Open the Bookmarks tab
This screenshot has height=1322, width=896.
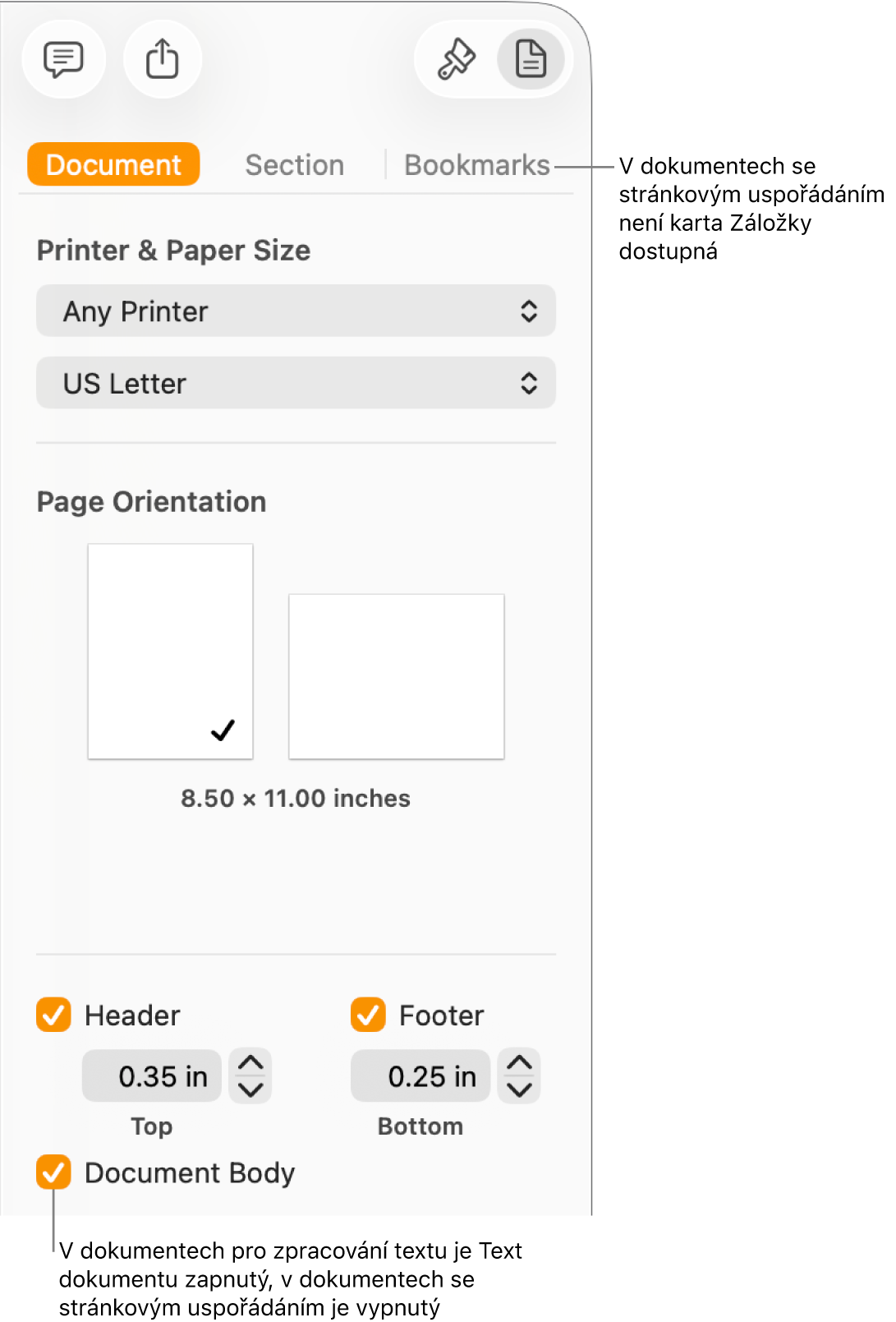tap(476, 165)
